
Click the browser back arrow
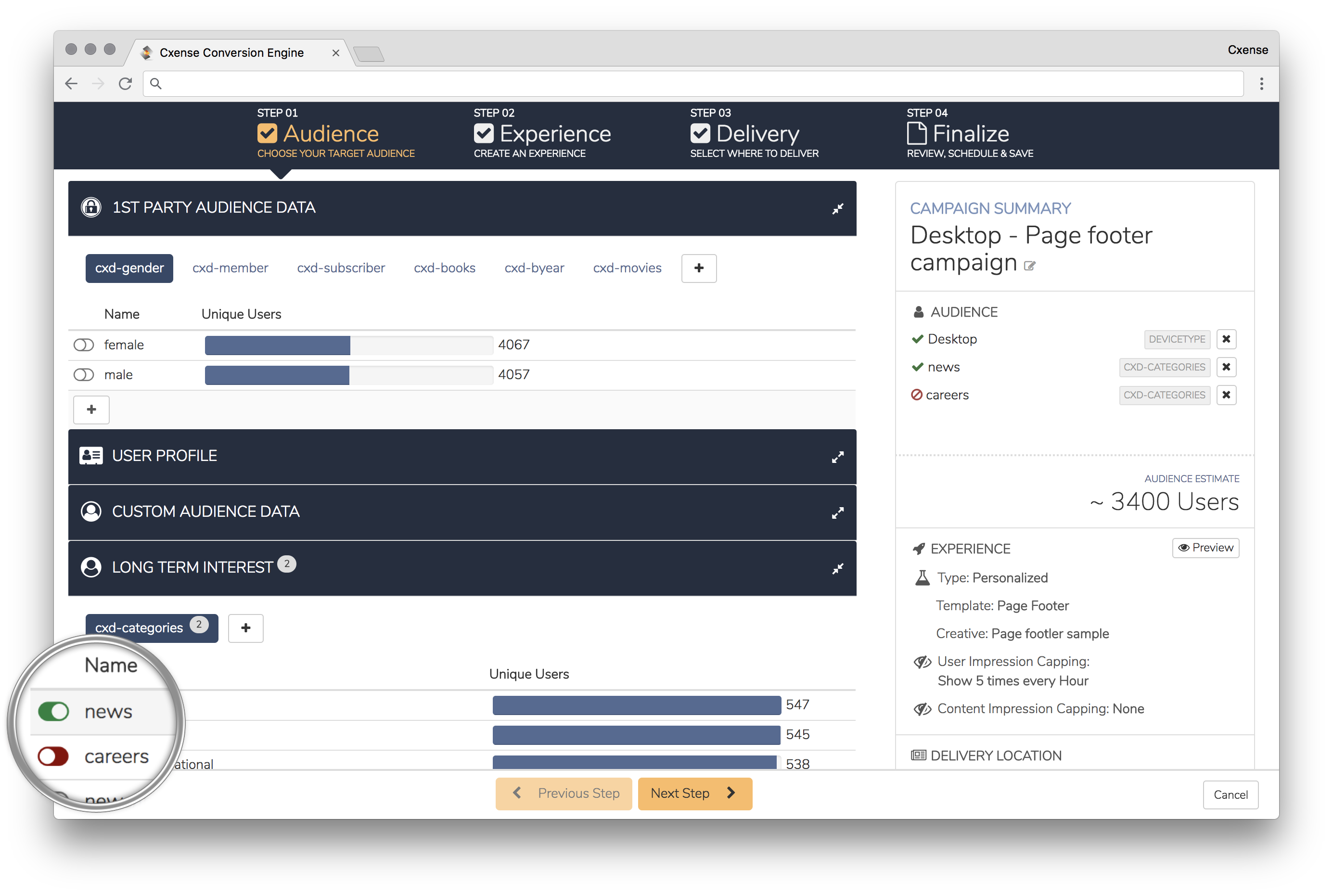[71, 84]
